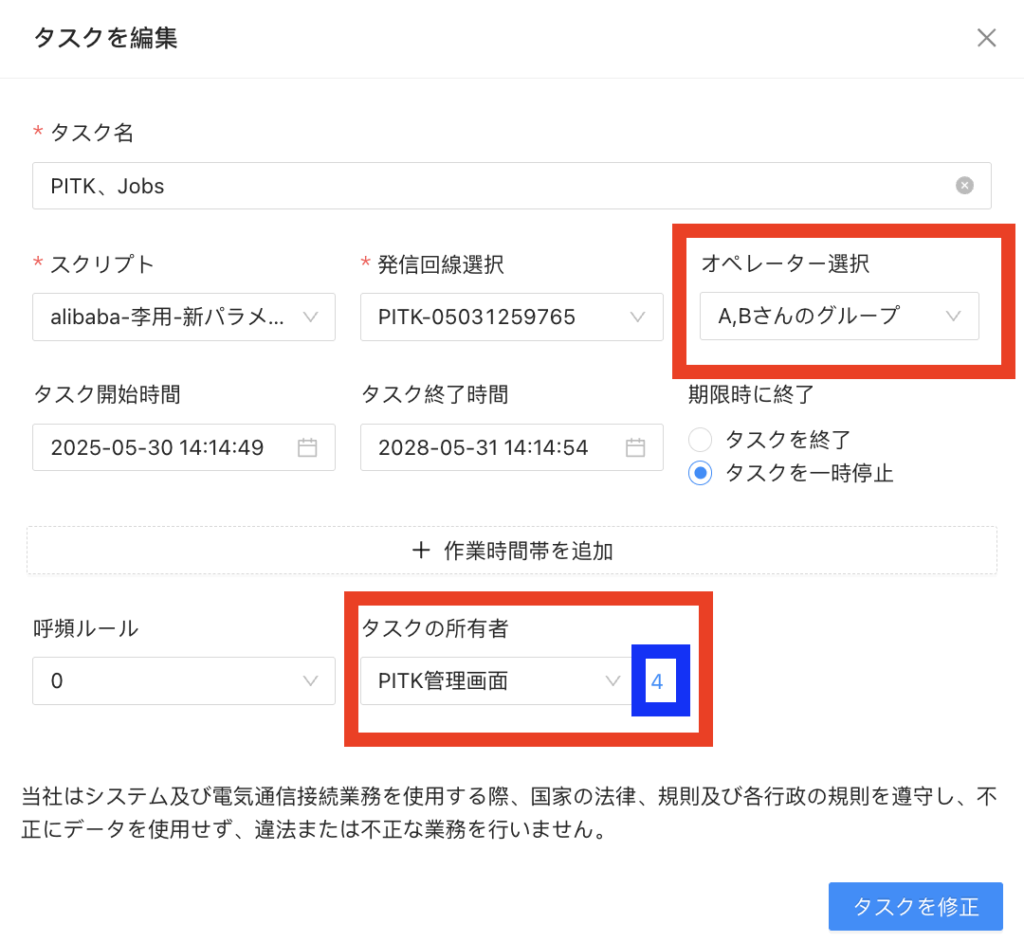
Task: Open the スクリプト dropdown
Action: [184, 317]
